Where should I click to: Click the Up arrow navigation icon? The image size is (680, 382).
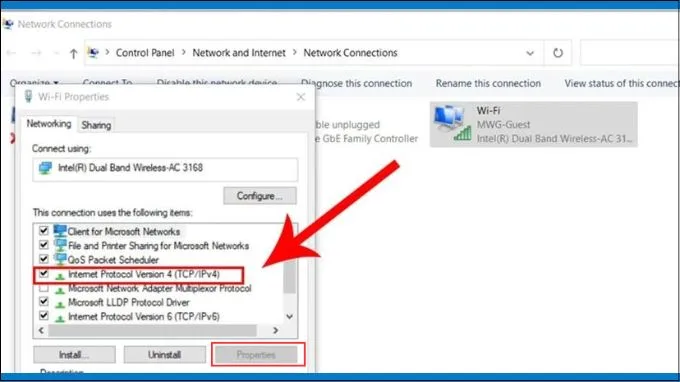[73, 53]
